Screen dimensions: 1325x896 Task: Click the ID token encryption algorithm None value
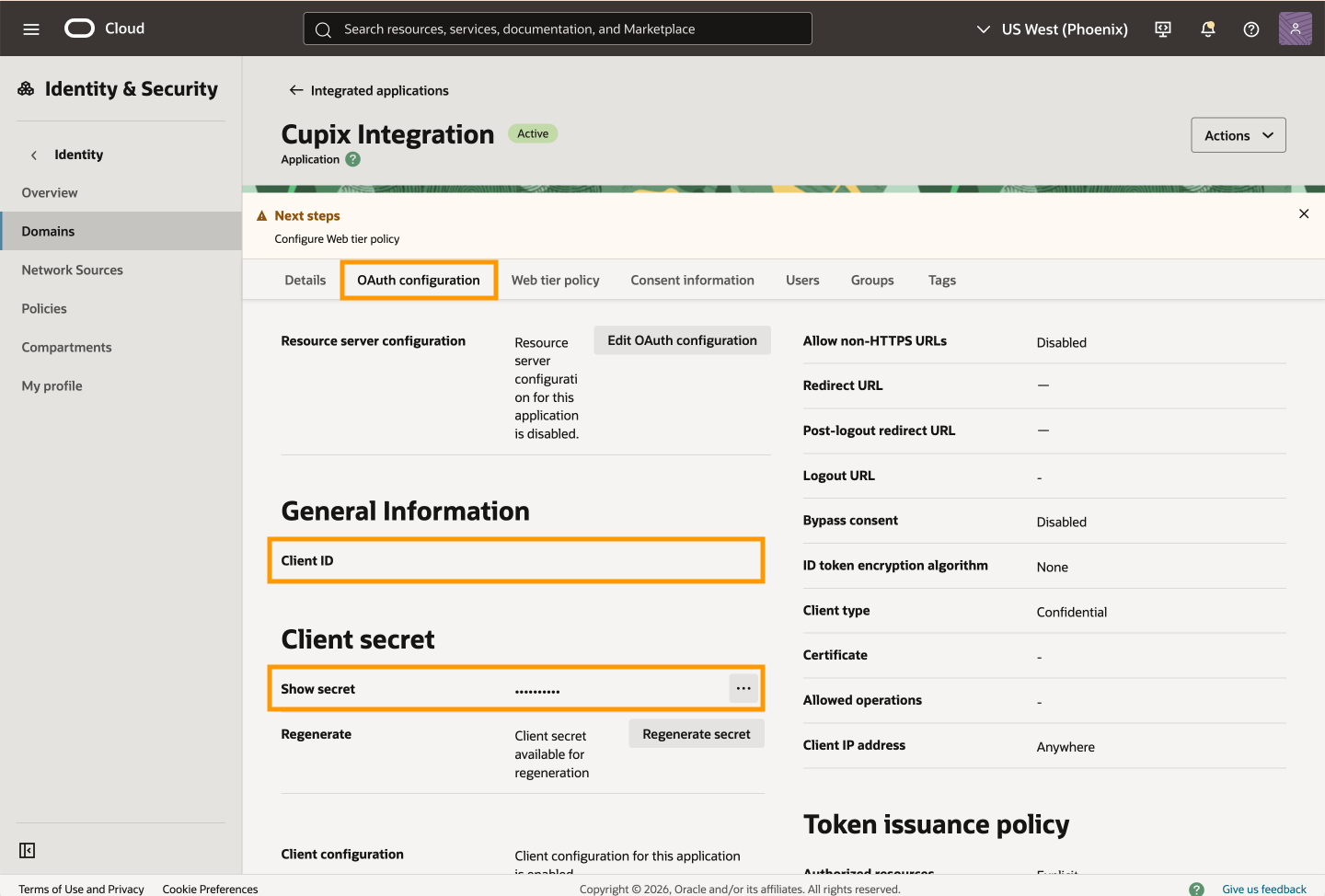(x=1053, y=567)
